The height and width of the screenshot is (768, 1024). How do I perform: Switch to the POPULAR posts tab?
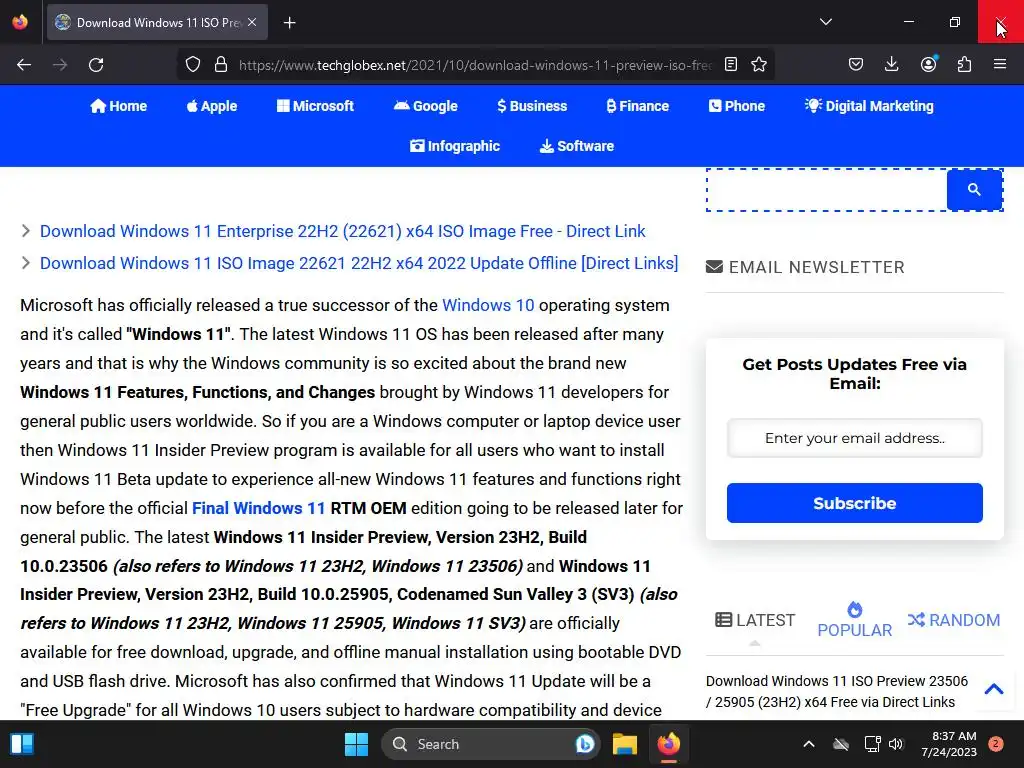tap(855, 620)
